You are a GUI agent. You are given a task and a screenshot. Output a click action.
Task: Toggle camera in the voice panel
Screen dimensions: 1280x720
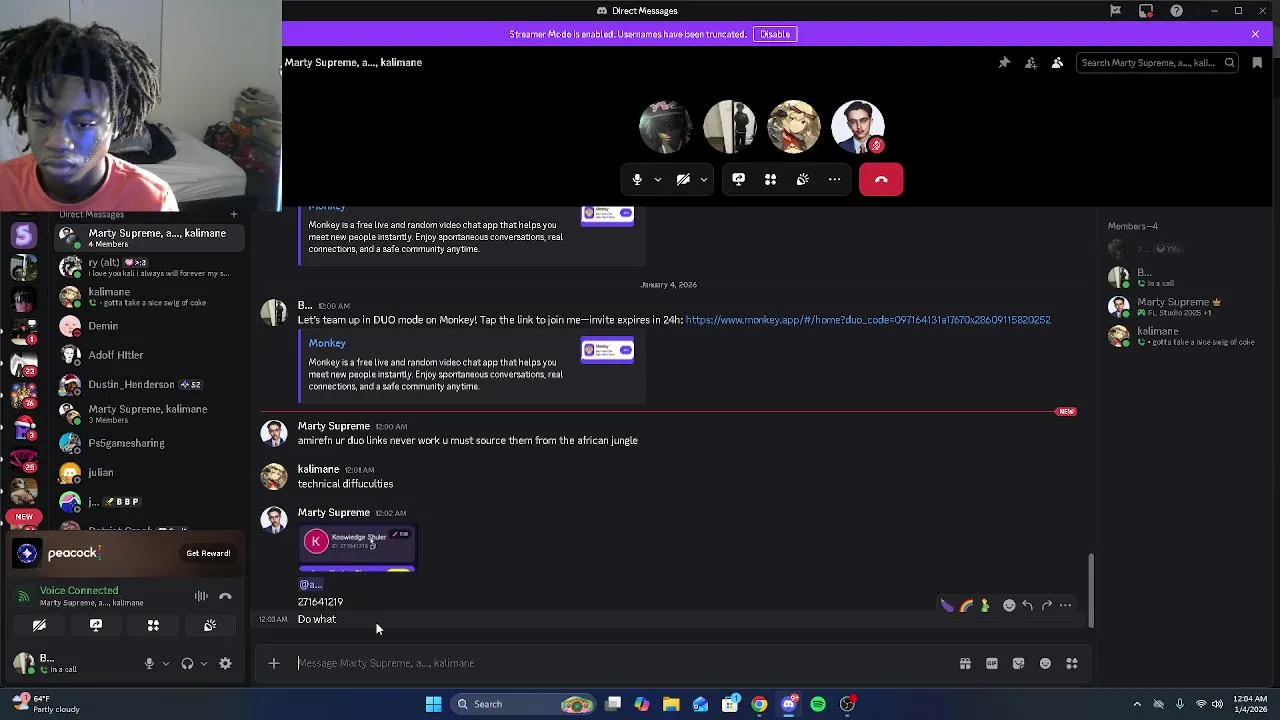click(39, 625)
